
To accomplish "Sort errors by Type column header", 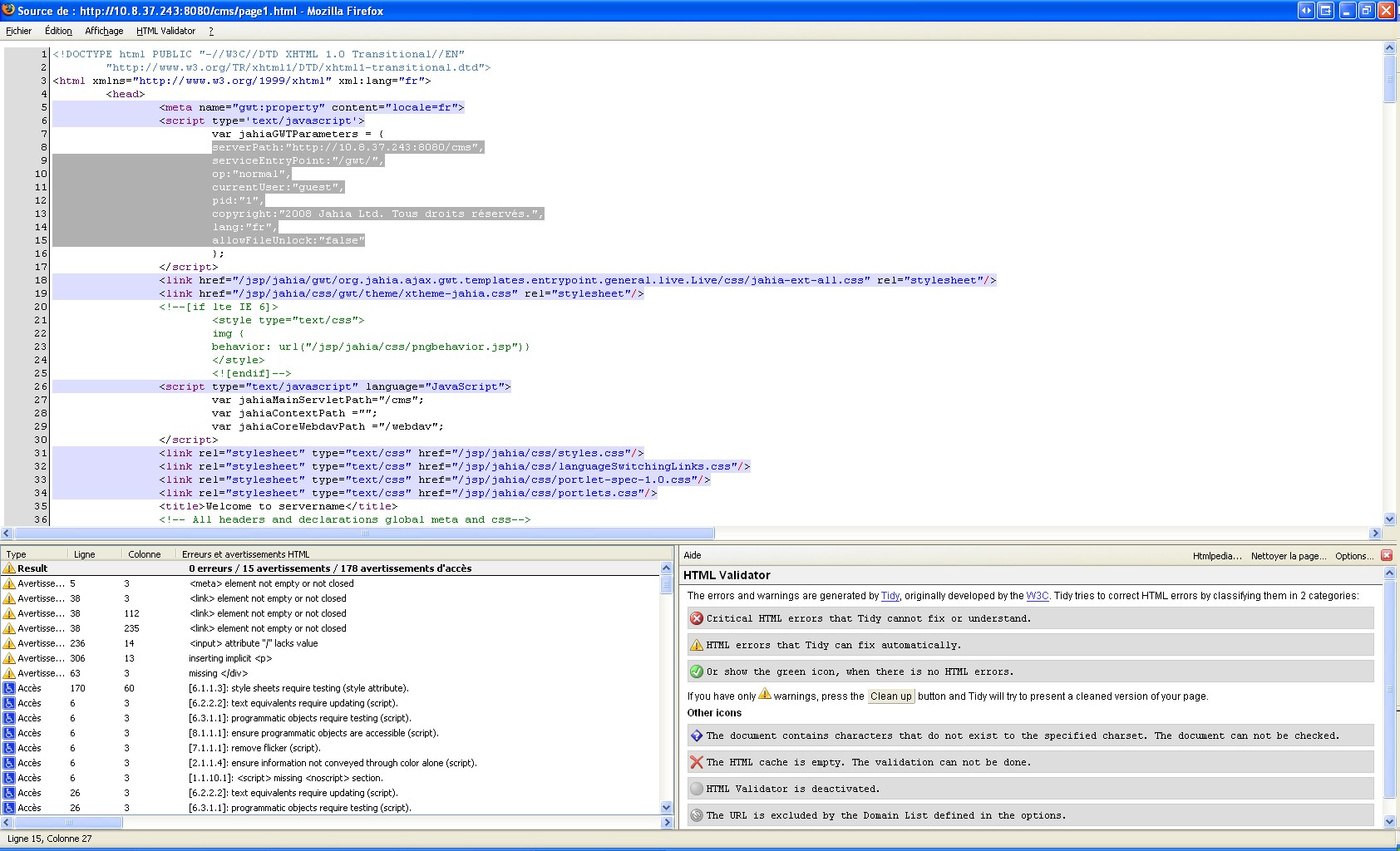I will click(34, 554).
